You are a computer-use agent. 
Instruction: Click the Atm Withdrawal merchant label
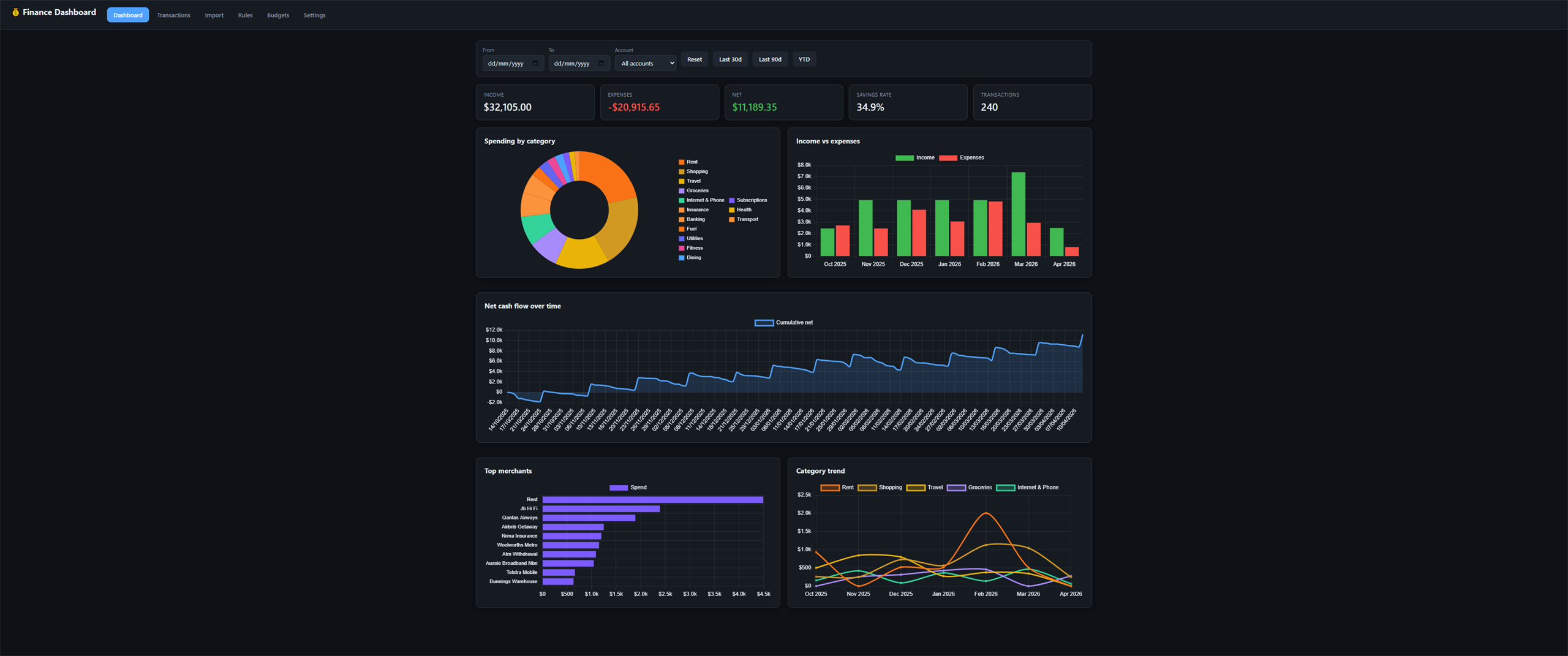pyautogui.click(x=520, y=554)
